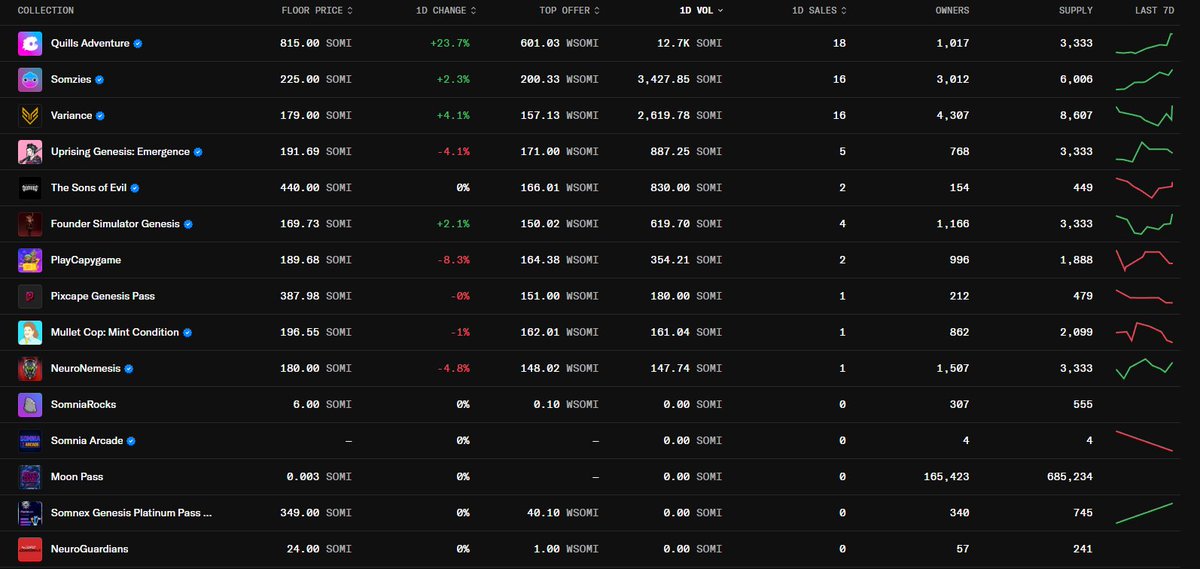
Task: Open the Moon Pass name link
Action: pyautogui.click(x=75, y=477)
